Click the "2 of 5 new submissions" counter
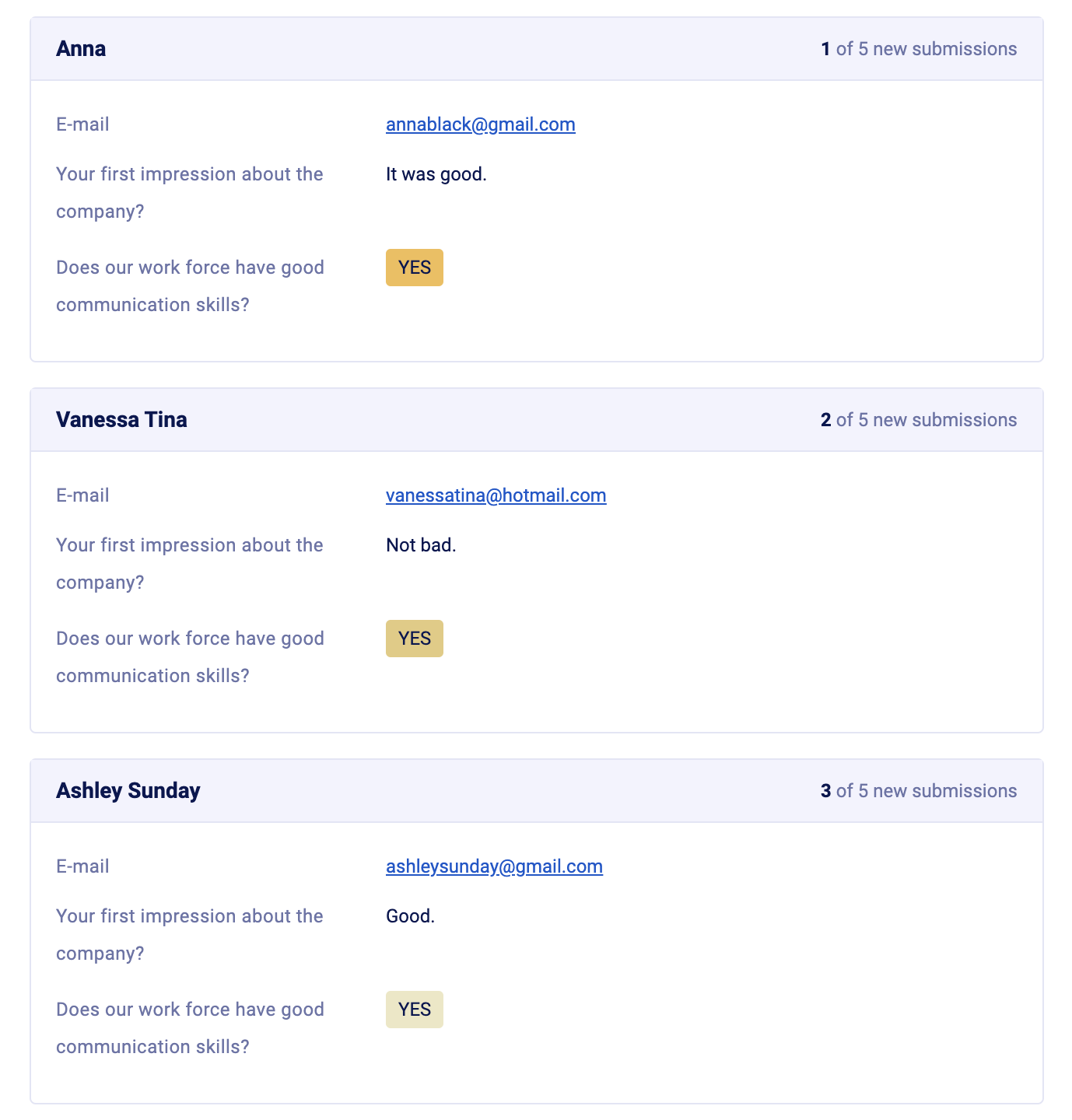 coord(918,420)
